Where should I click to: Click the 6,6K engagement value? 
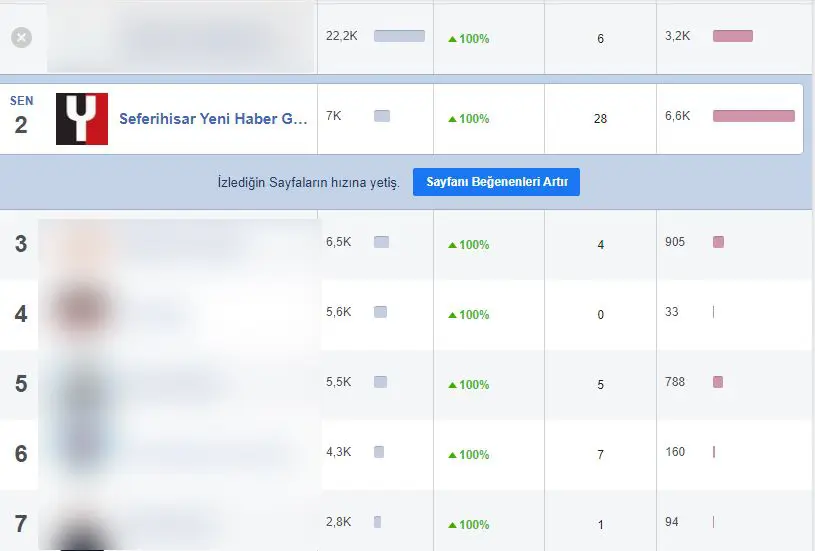point(678,116)
